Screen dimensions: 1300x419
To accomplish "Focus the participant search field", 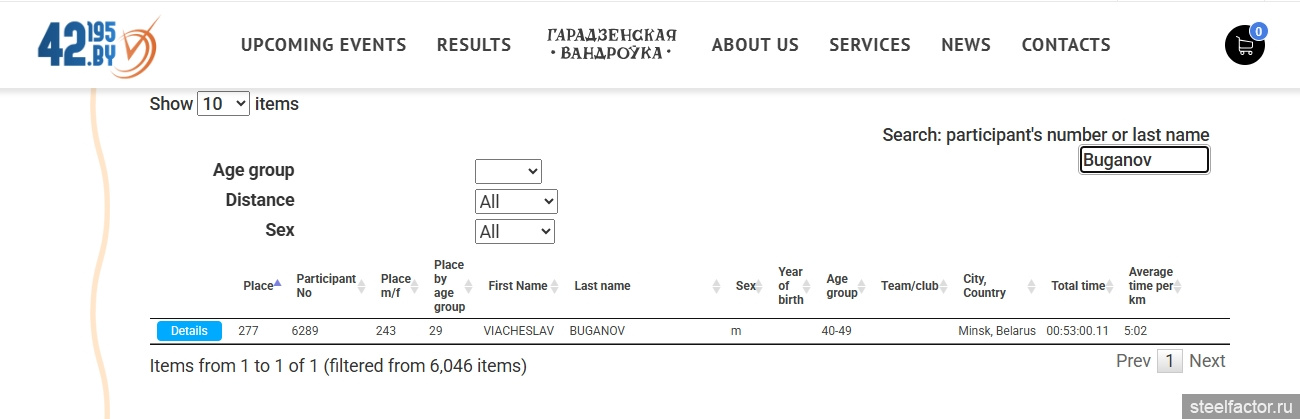I will 1144,160.
